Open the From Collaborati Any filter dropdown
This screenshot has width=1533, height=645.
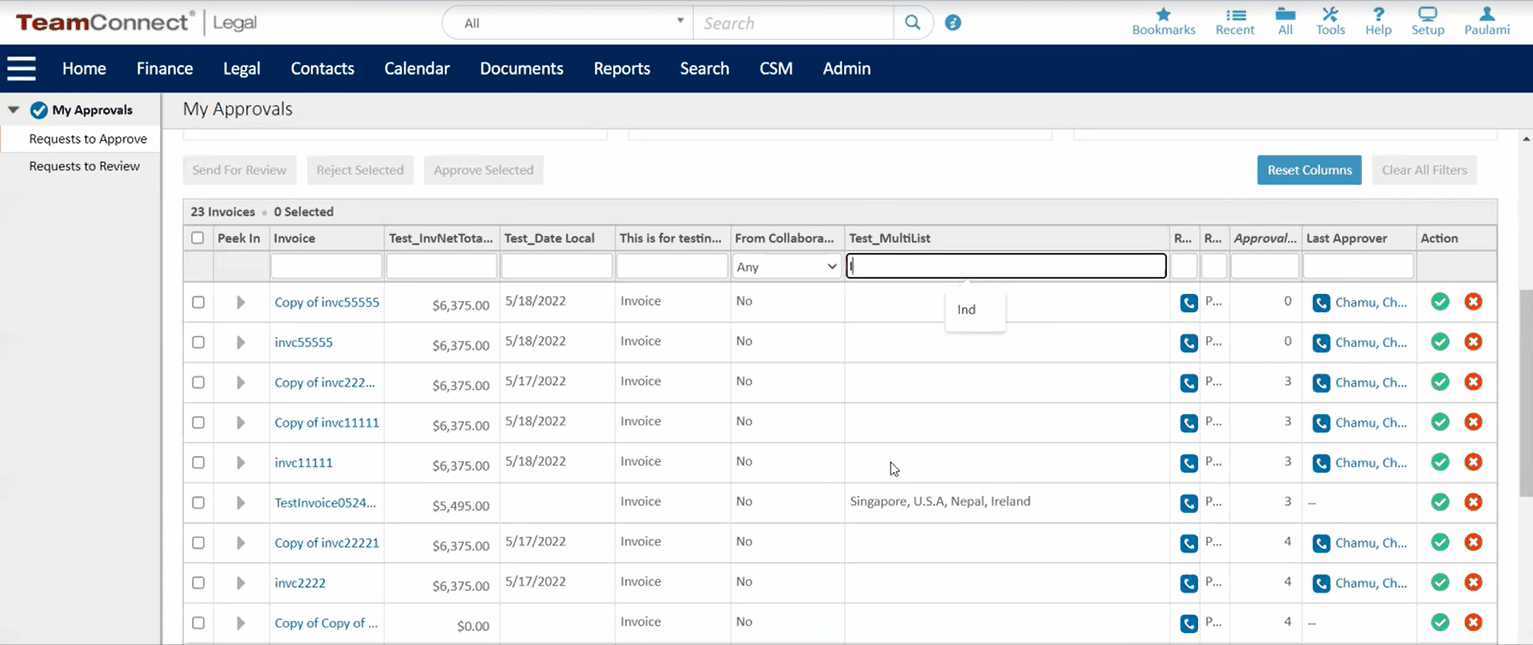(787, 267)
